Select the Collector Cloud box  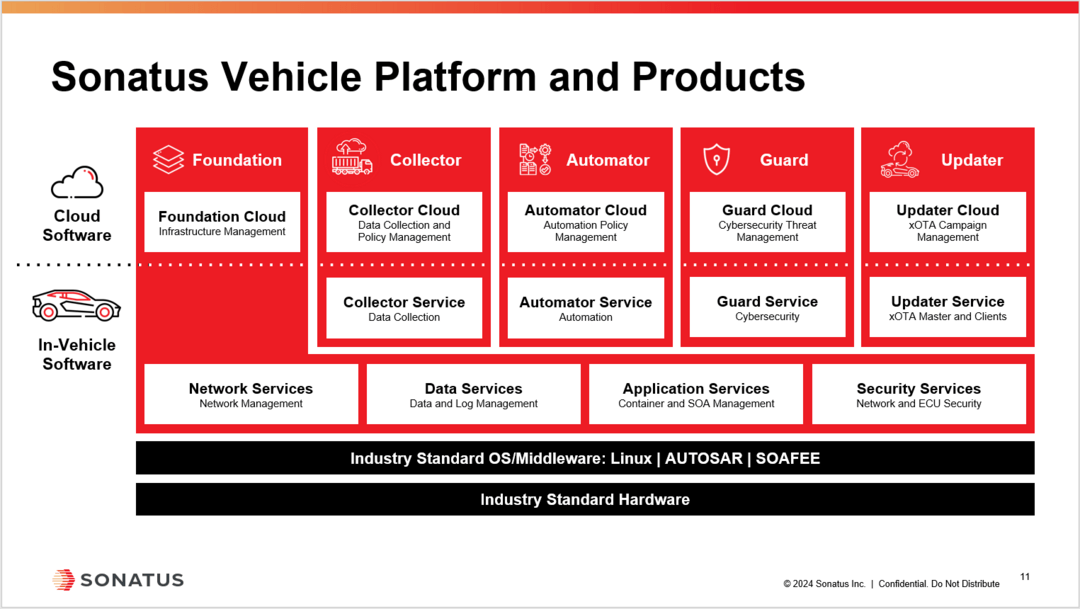[x=404, y=222]
